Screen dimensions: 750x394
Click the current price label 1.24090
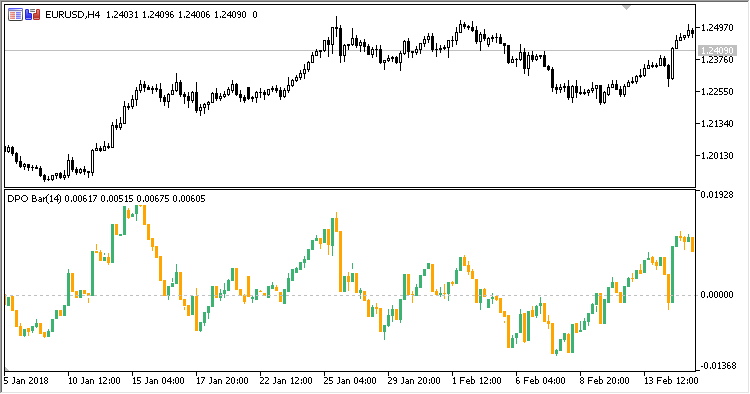717,50
